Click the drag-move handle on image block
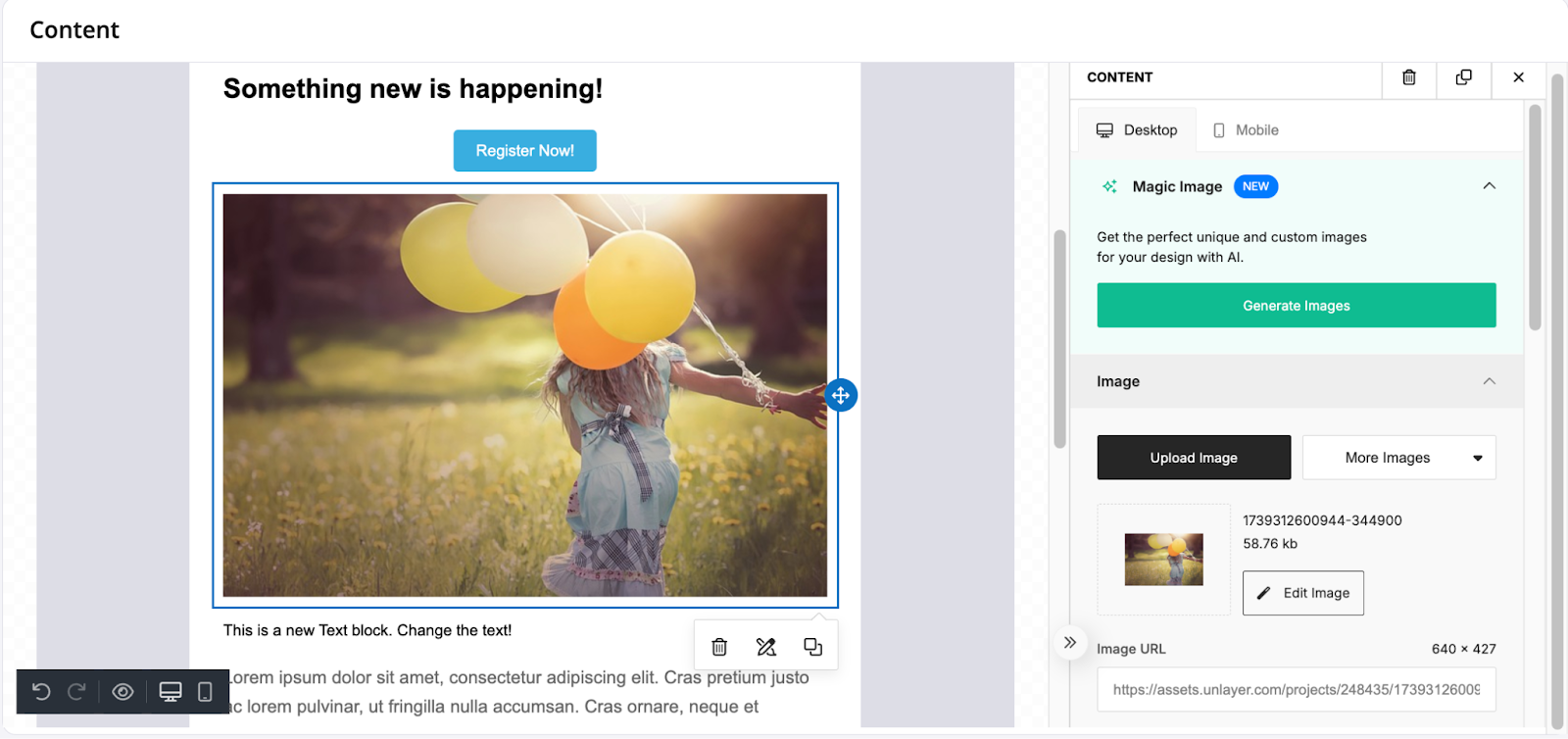Screen dimensions: 1568x739 841,395
